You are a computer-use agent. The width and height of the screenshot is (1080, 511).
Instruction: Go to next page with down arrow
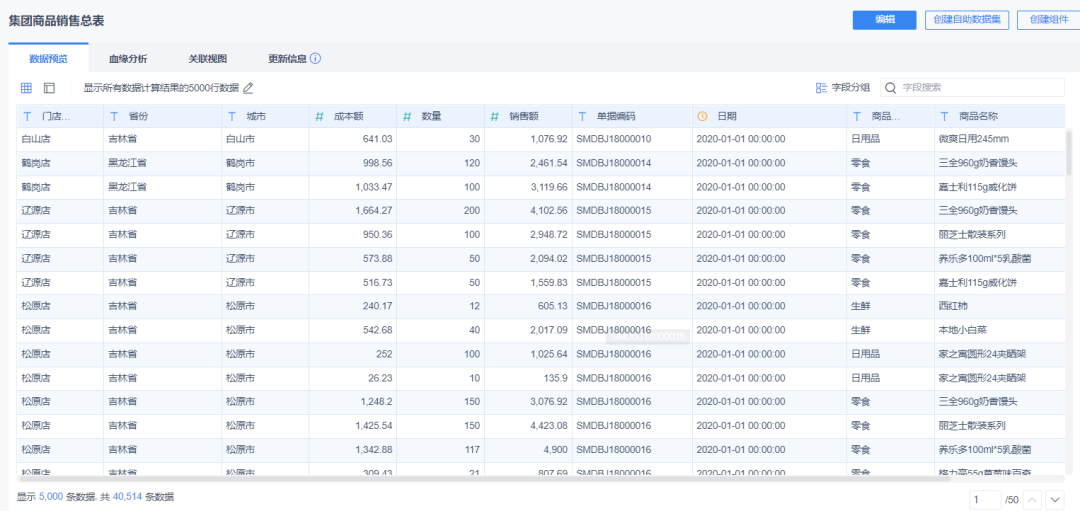point(1055,499)
